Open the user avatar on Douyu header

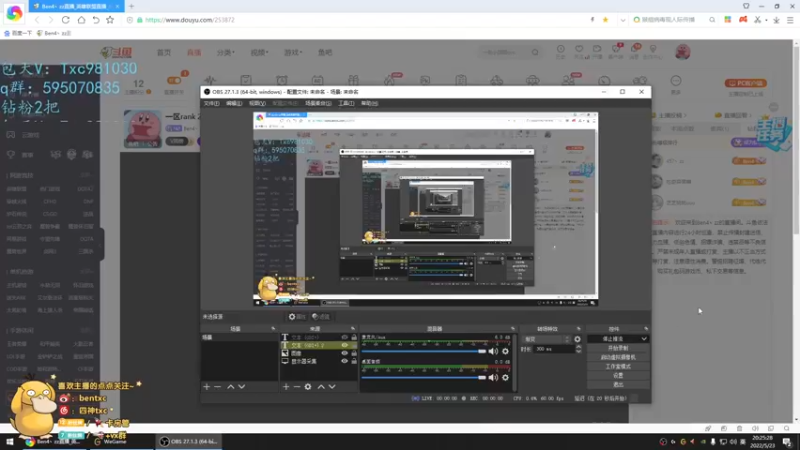click(683, 52)
